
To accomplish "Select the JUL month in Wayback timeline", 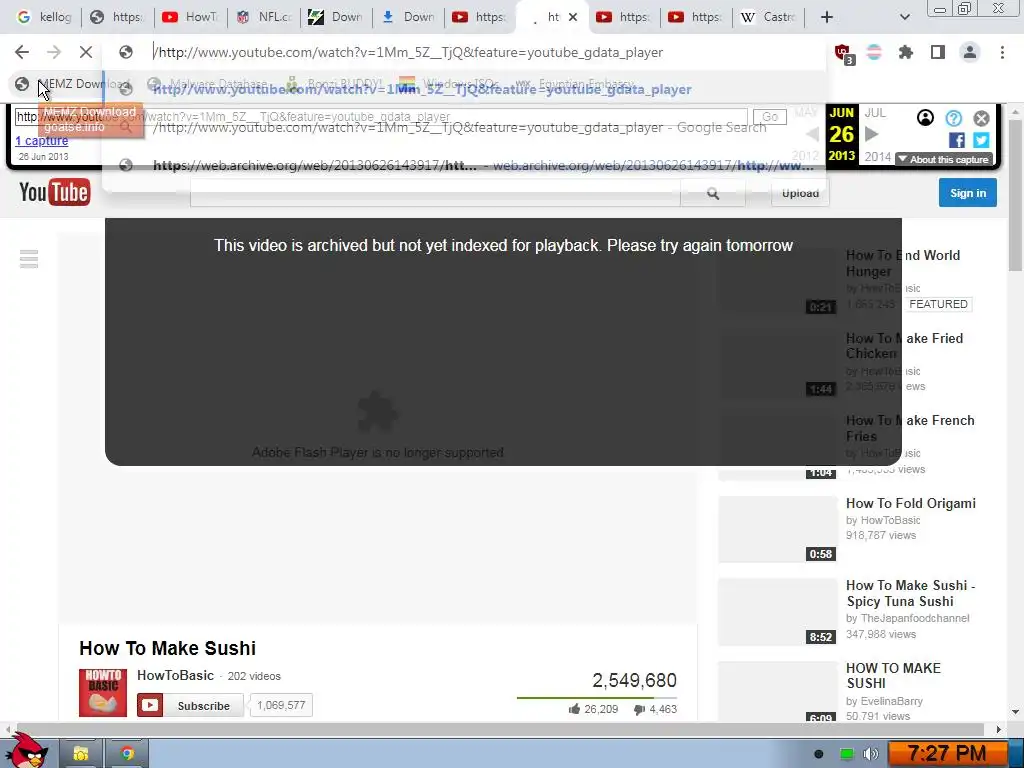I will click(875, 113).
